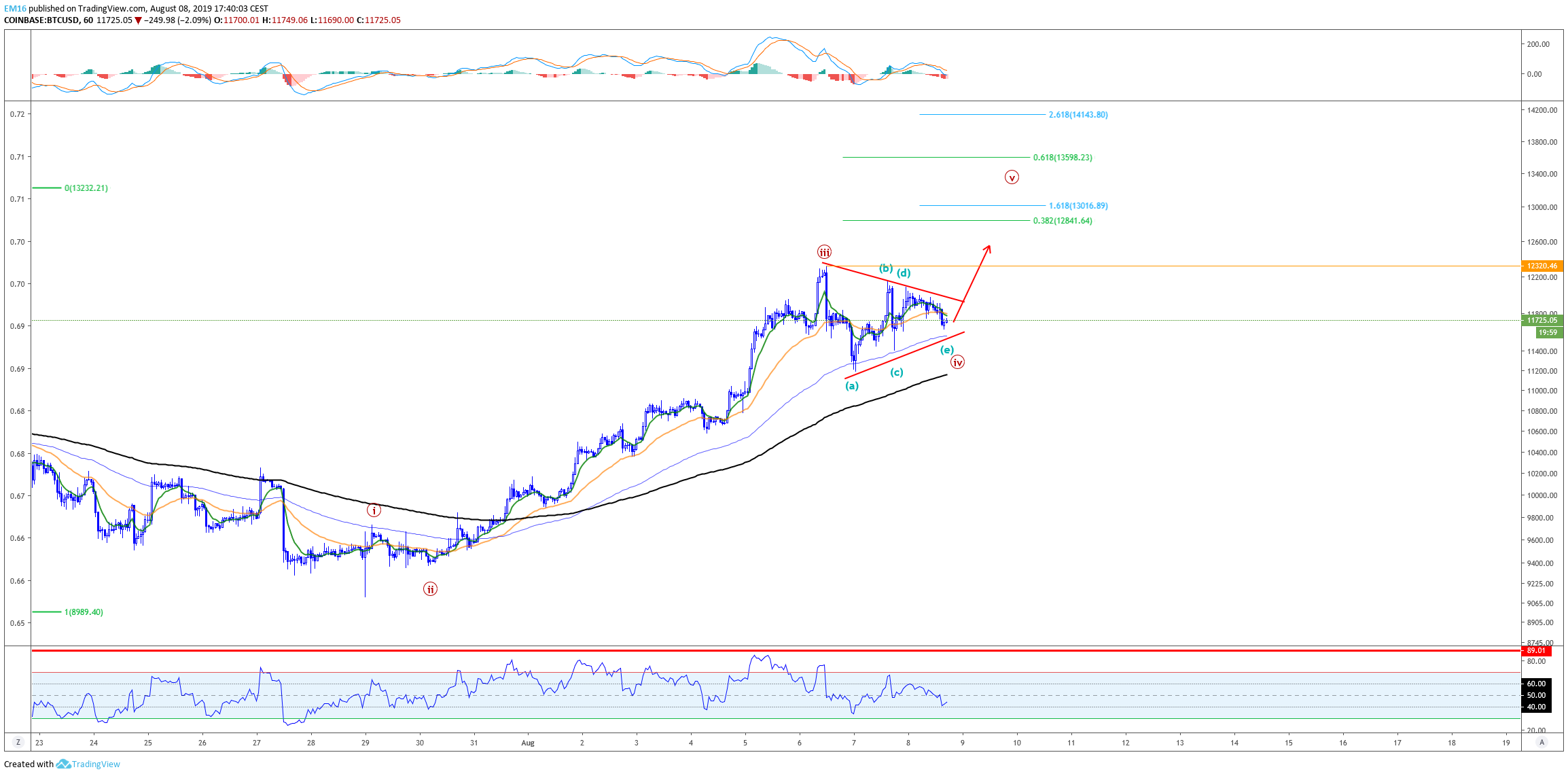Click the red 89.01 RSI level label
1568x776 pixels.
pyautogui.click(x=1537, y=650)
